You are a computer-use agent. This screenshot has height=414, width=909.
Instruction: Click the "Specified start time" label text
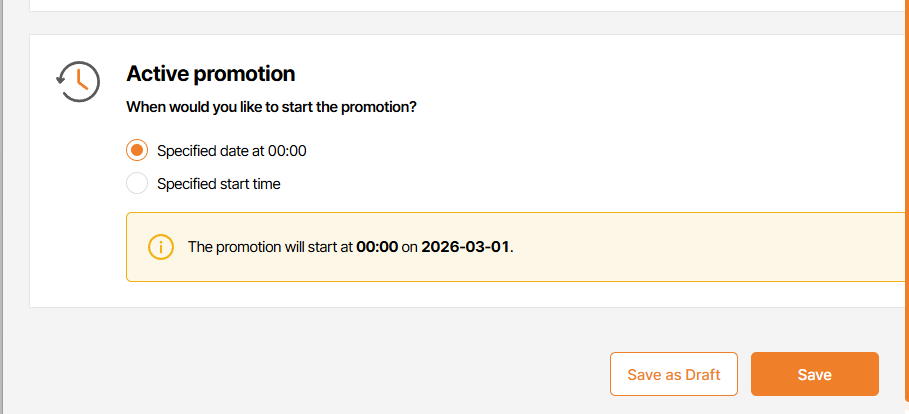tap(218, 183)
